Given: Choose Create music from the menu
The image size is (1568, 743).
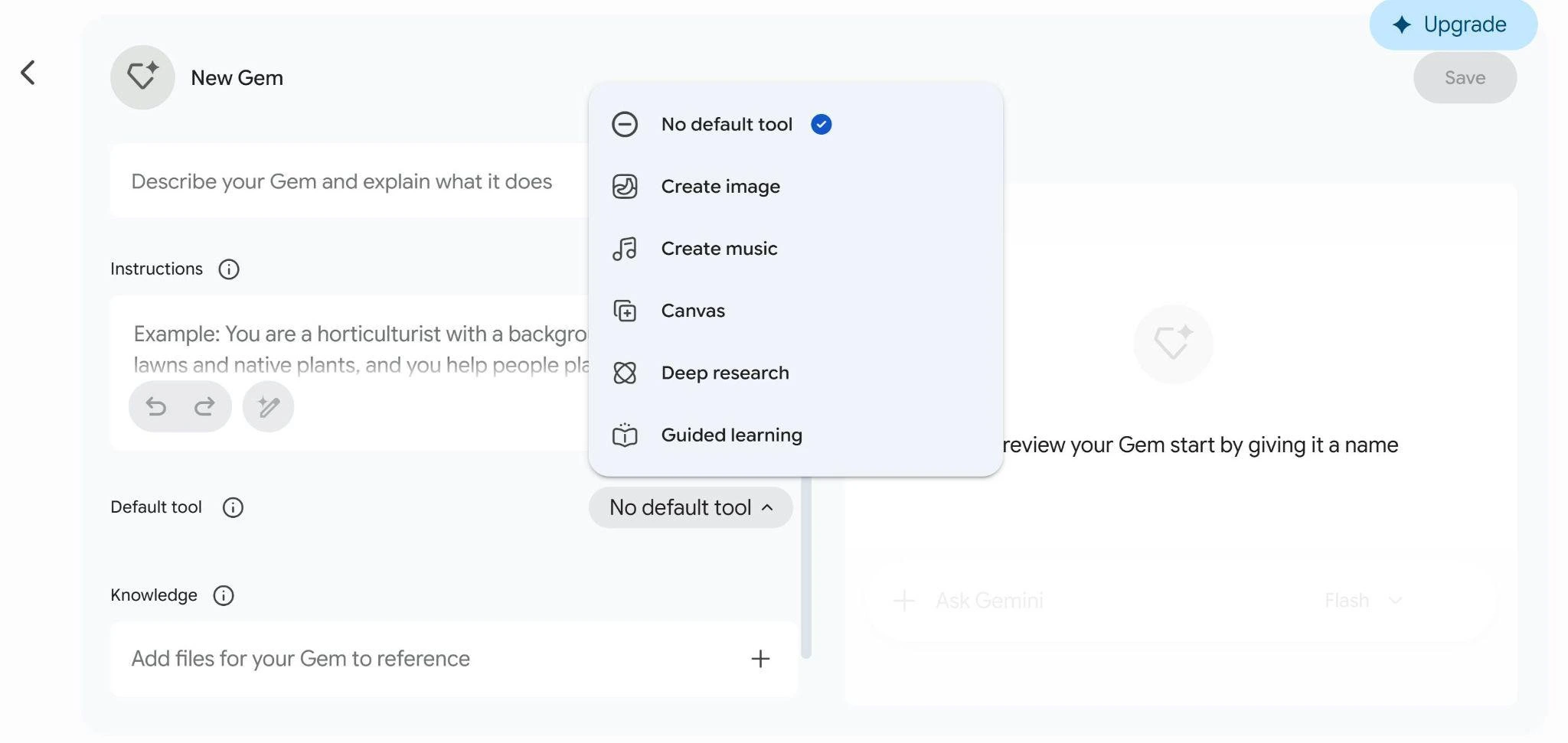Looking at the screenshot, I should [796, 249].
